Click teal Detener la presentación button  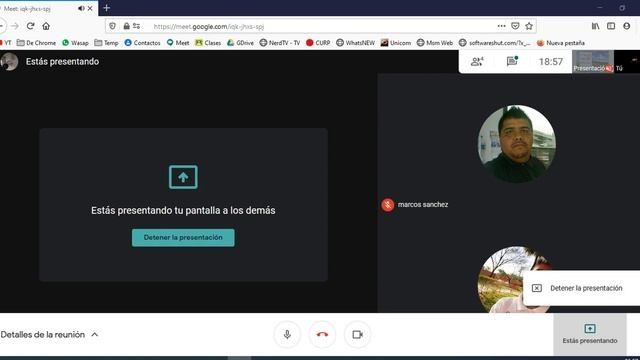click(183, 238)
